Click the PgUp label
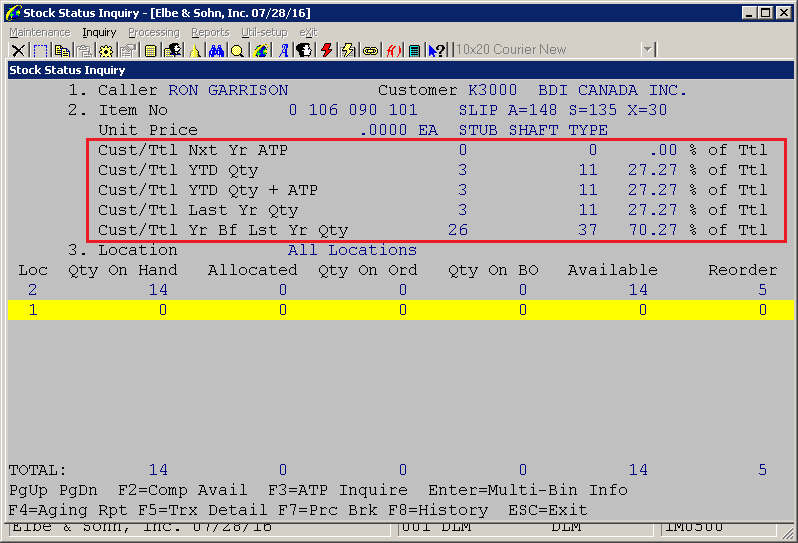 click(28, 490)
